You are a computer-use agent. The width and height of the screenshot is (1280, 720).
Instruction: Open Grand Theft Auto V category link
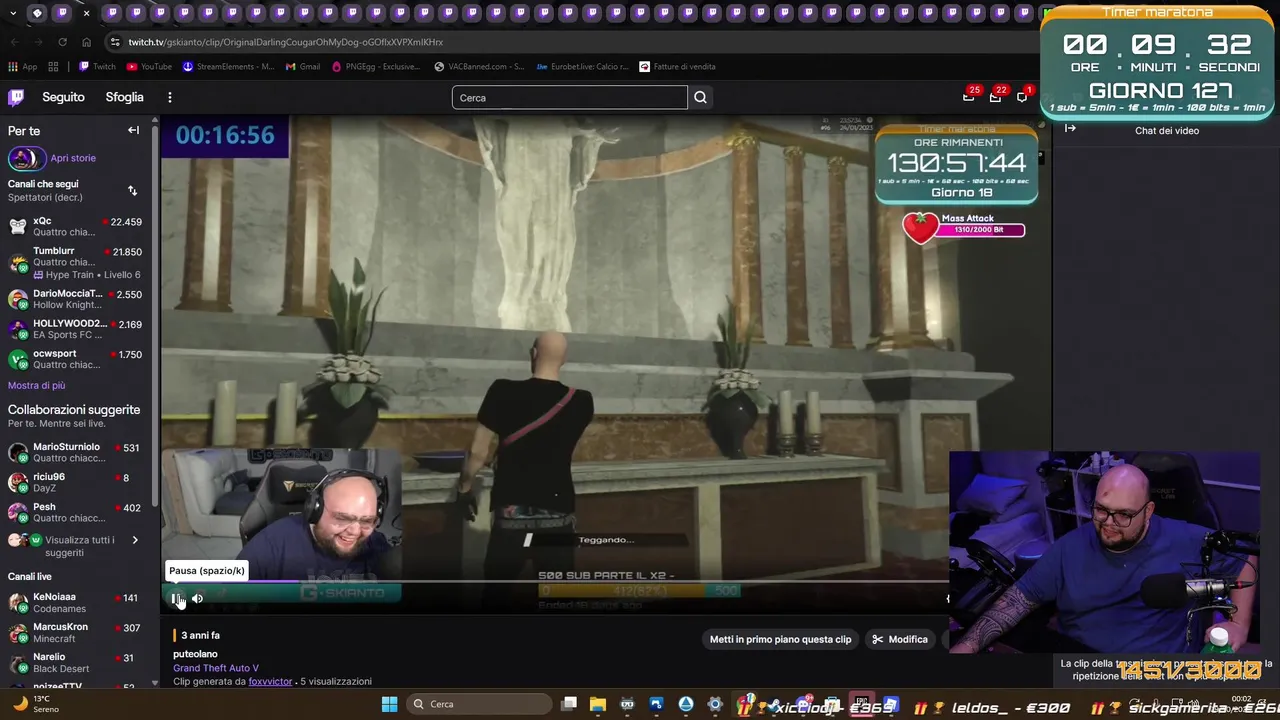[216, 668]
